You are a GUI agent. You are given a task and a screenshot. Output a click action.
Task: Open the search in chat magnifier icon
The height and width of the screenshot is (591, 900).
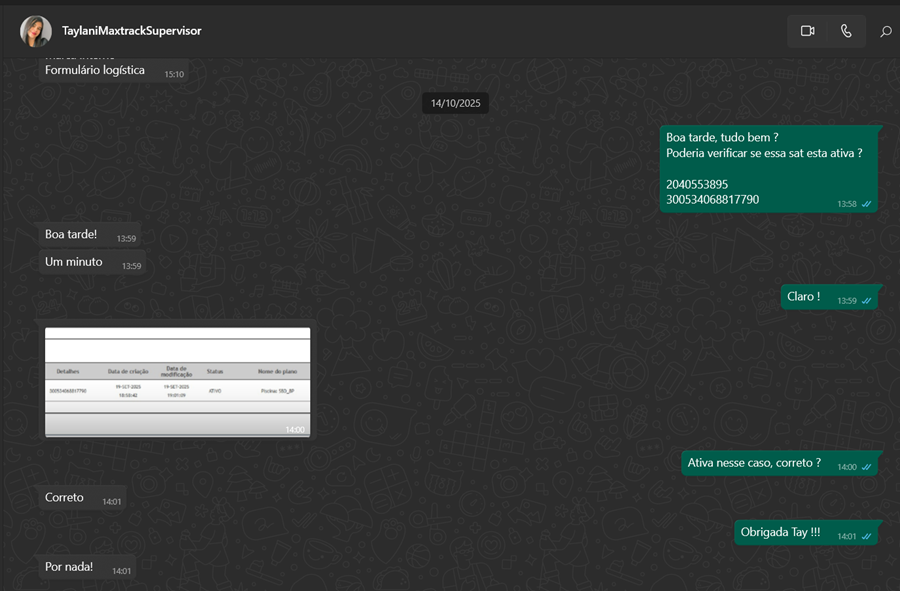(885, 32)
